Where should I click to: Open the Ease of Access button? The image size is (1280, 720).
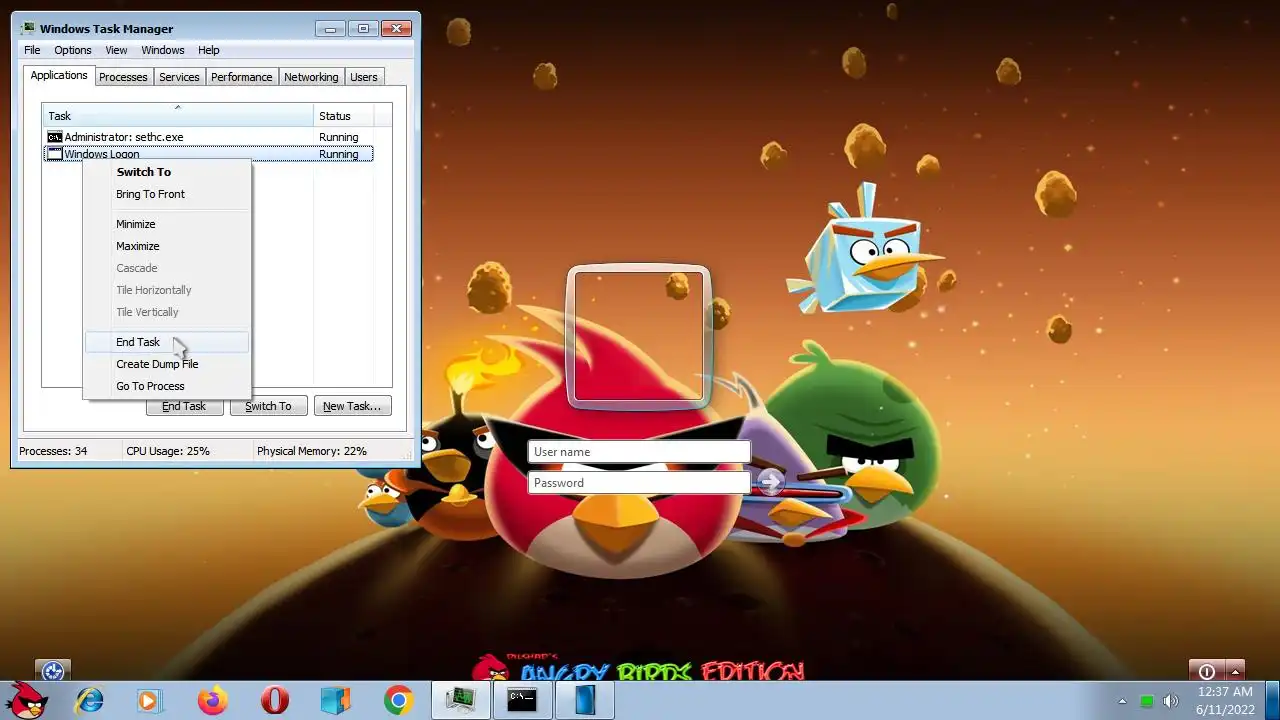coord(53,671)
